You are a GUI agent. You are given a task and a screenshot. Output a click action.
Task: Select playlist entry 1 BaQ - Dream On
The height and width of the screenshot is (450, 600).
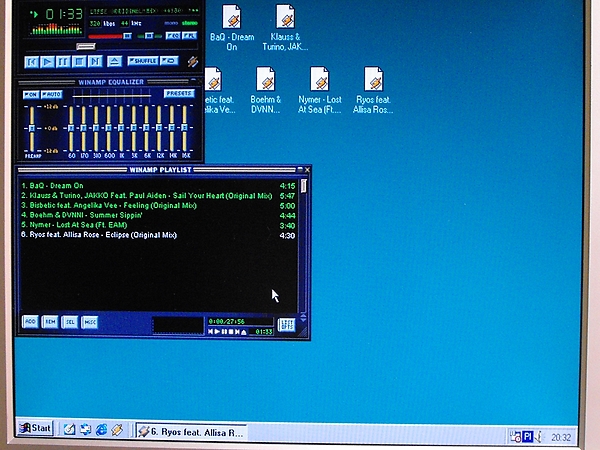point(158,186)
